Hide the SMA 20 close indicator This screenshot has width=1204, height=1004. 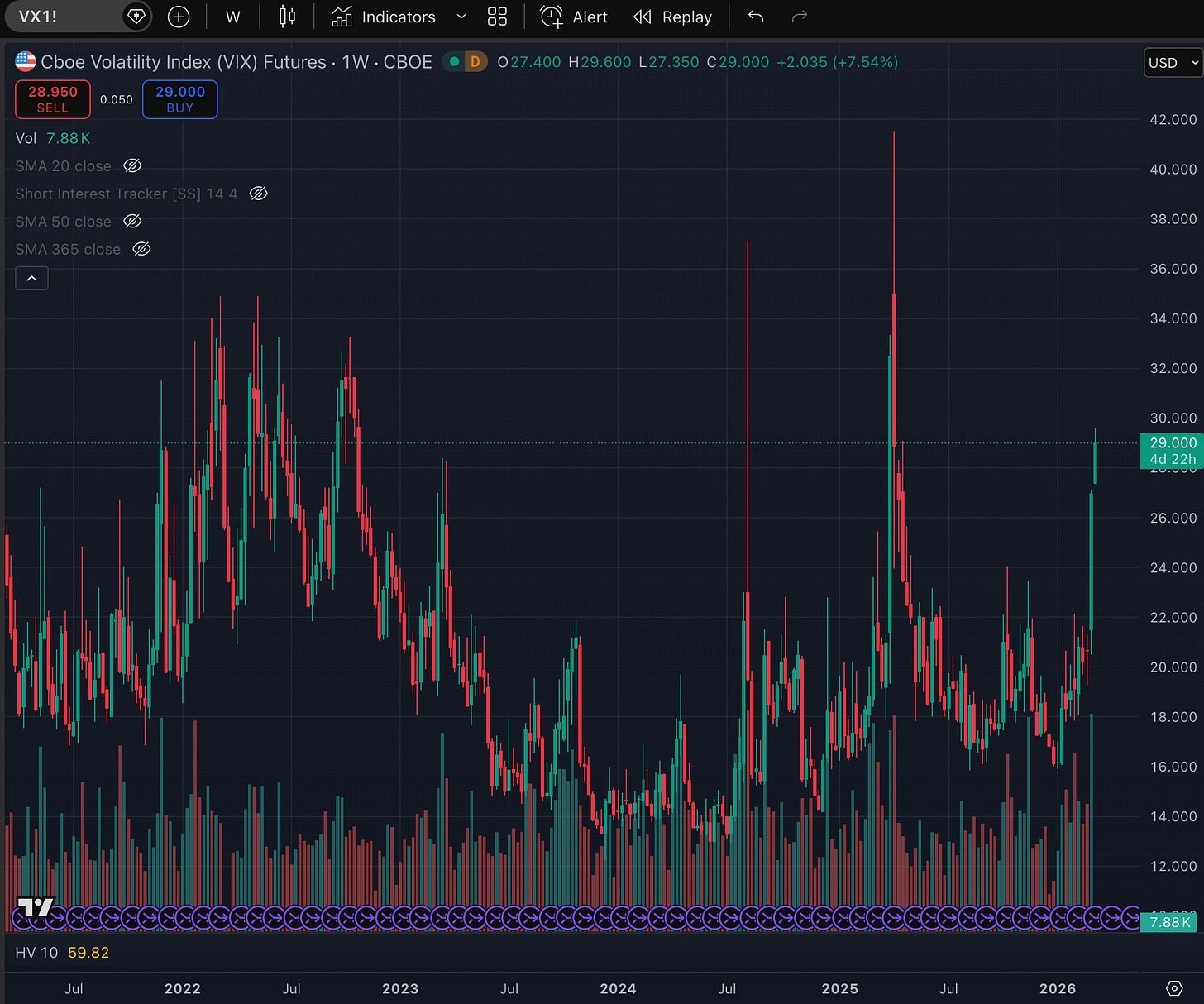coord(132,165)
